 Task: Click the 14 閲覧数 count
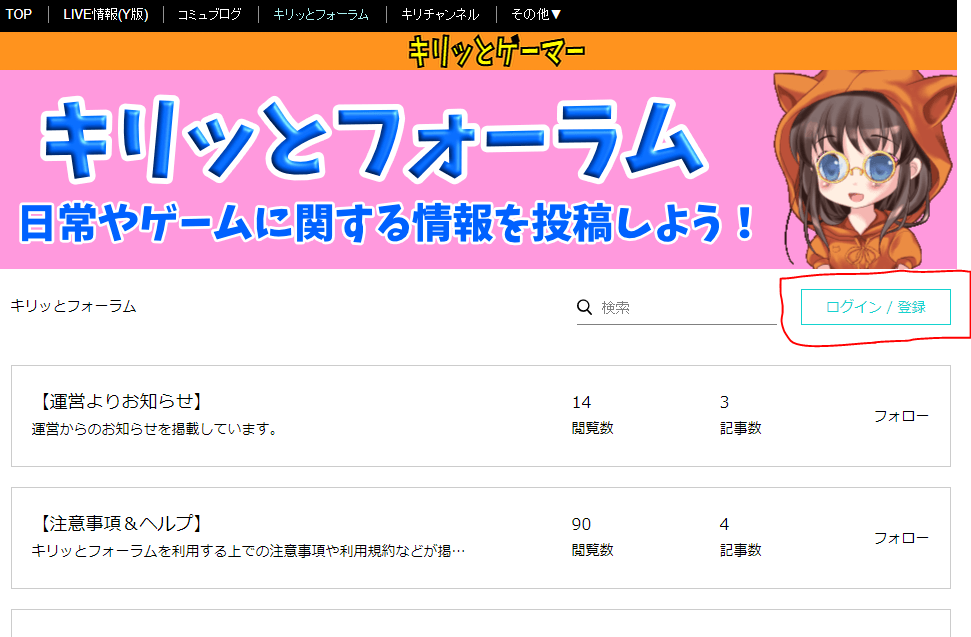(x=592, y=415)
